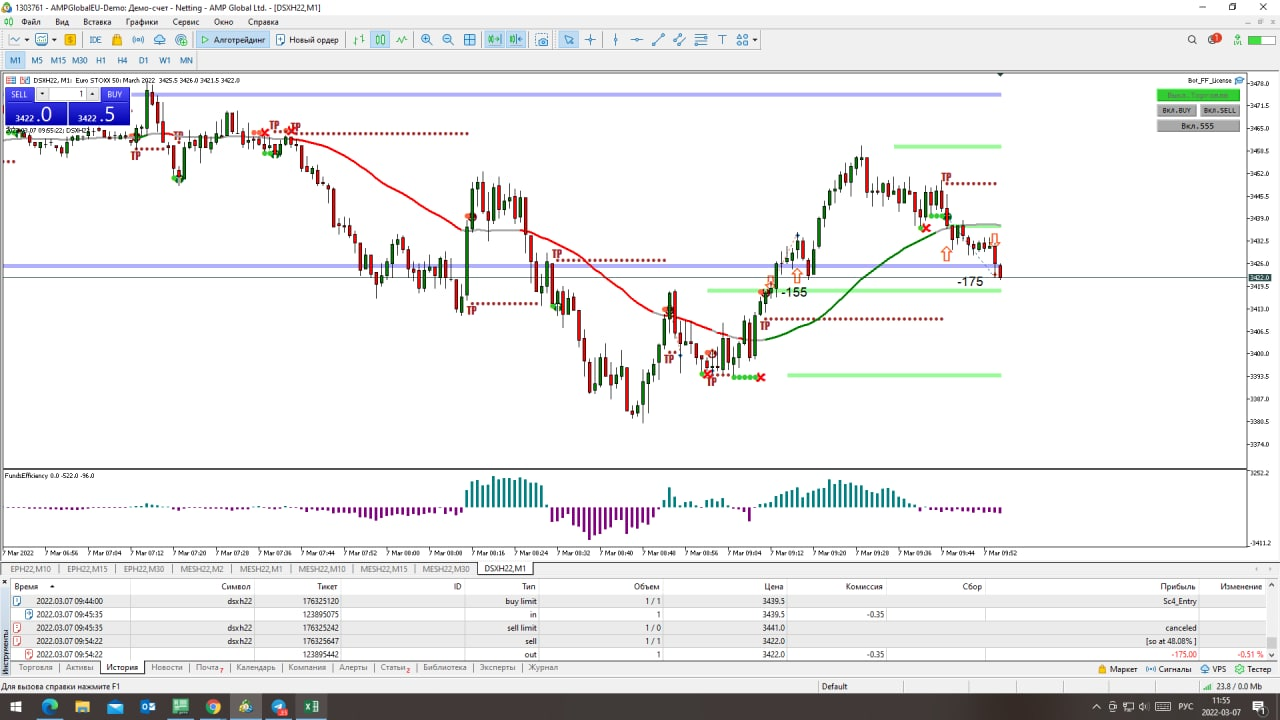Select the H1 timeframe

pos(101,60)
